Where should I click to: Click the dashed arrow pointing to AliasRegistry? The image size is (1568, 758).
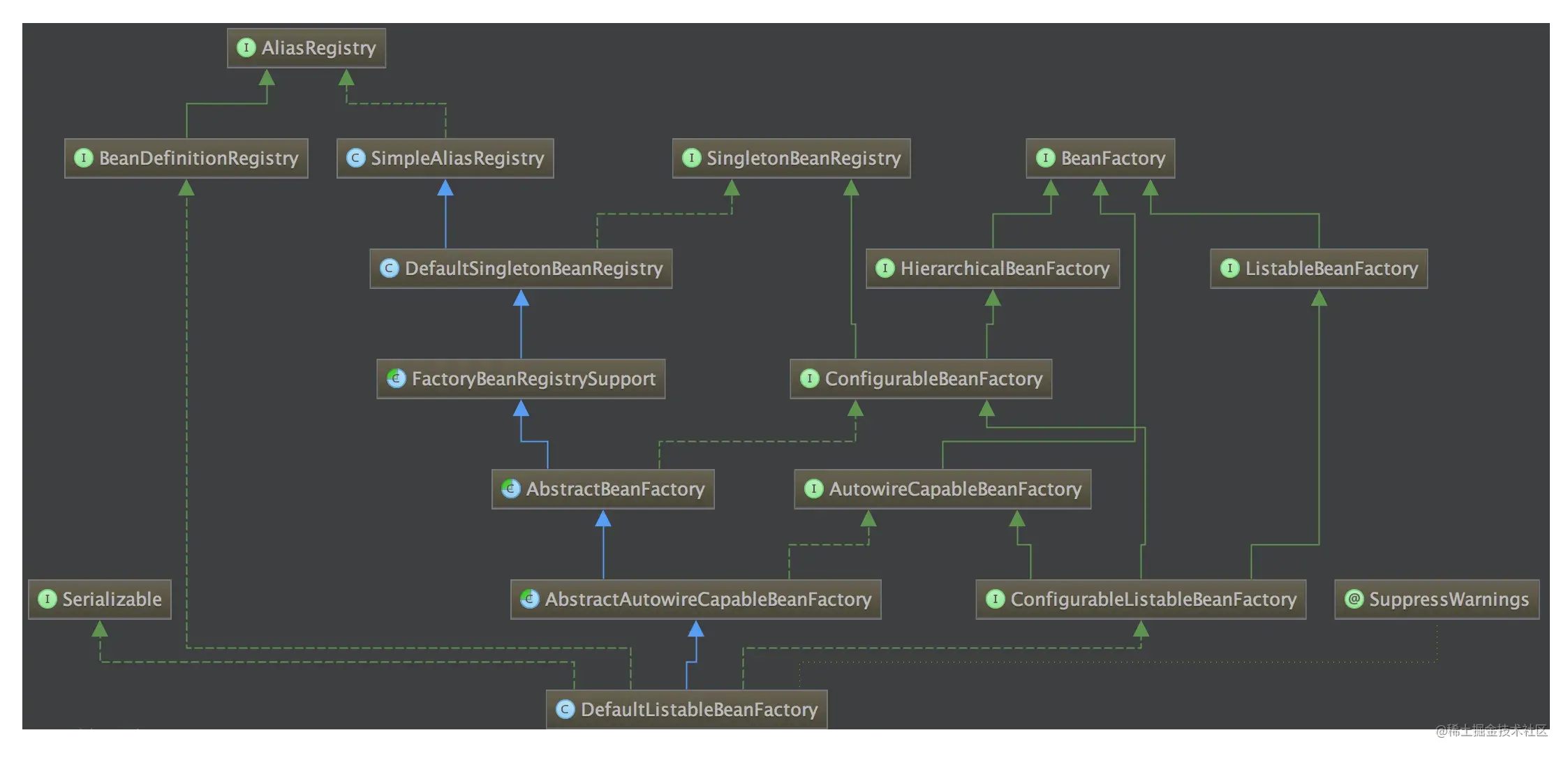346,79
